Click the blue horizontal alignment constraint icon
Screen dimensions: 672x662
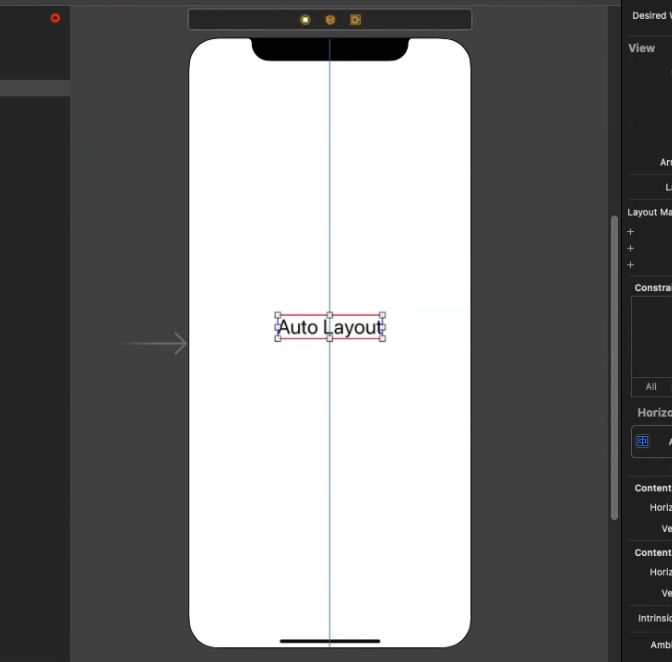tap(642, 441)
